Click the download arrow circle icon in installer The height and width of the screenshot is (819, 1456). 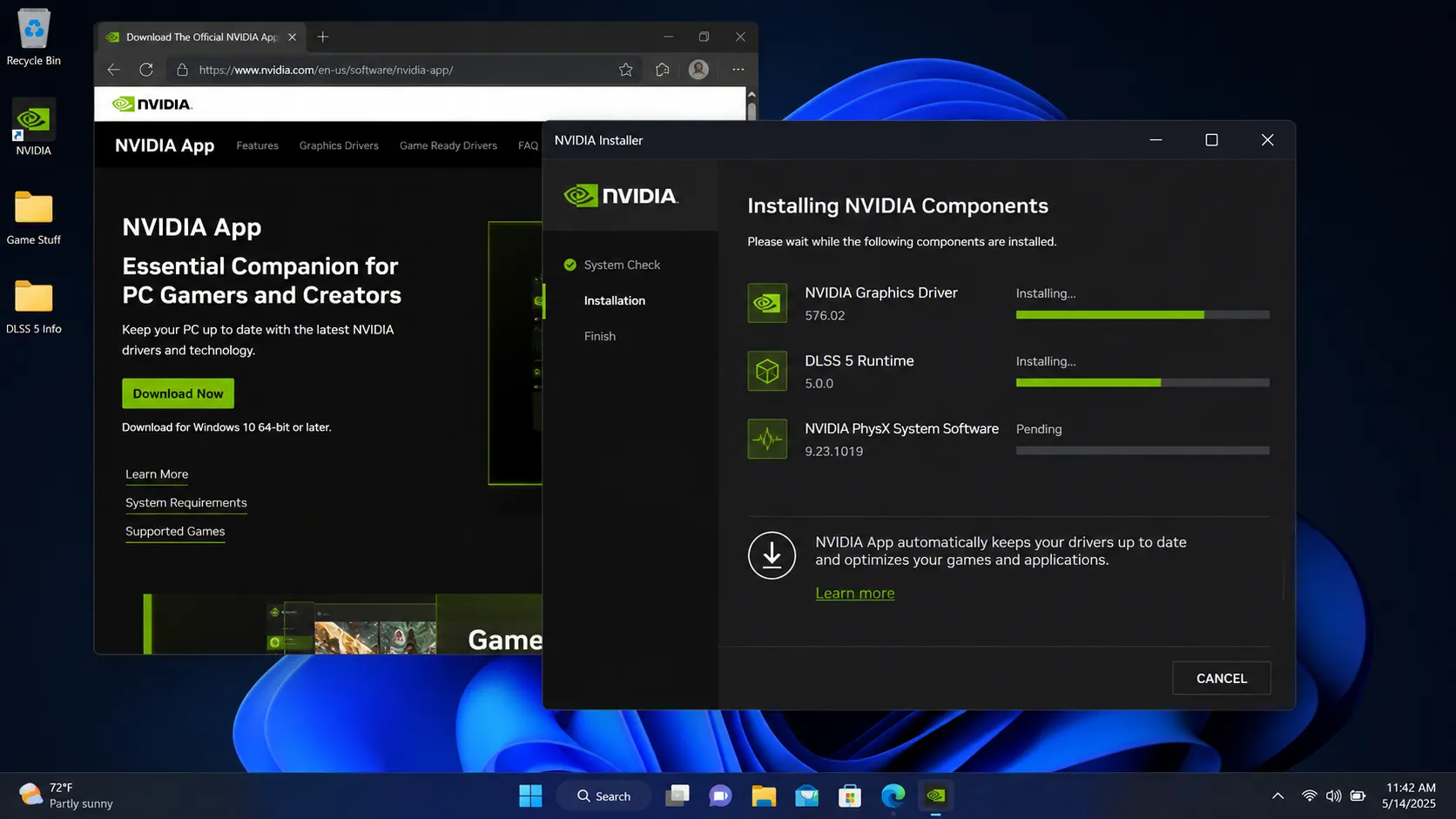772,555
